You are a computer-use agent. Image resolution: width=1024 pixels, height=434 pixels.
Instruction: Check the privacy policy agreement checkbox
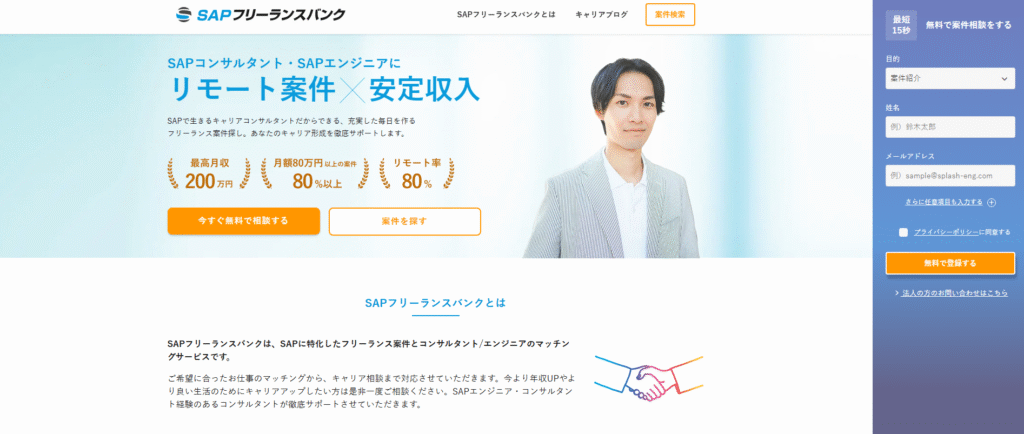pyautogui.click(x=903, y=232)
